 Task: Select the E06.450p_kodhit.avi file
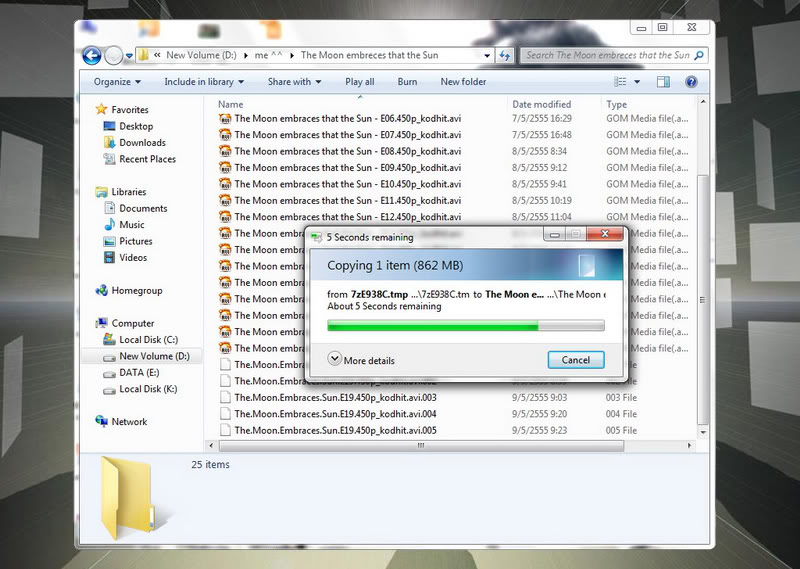tap(347, 118)
